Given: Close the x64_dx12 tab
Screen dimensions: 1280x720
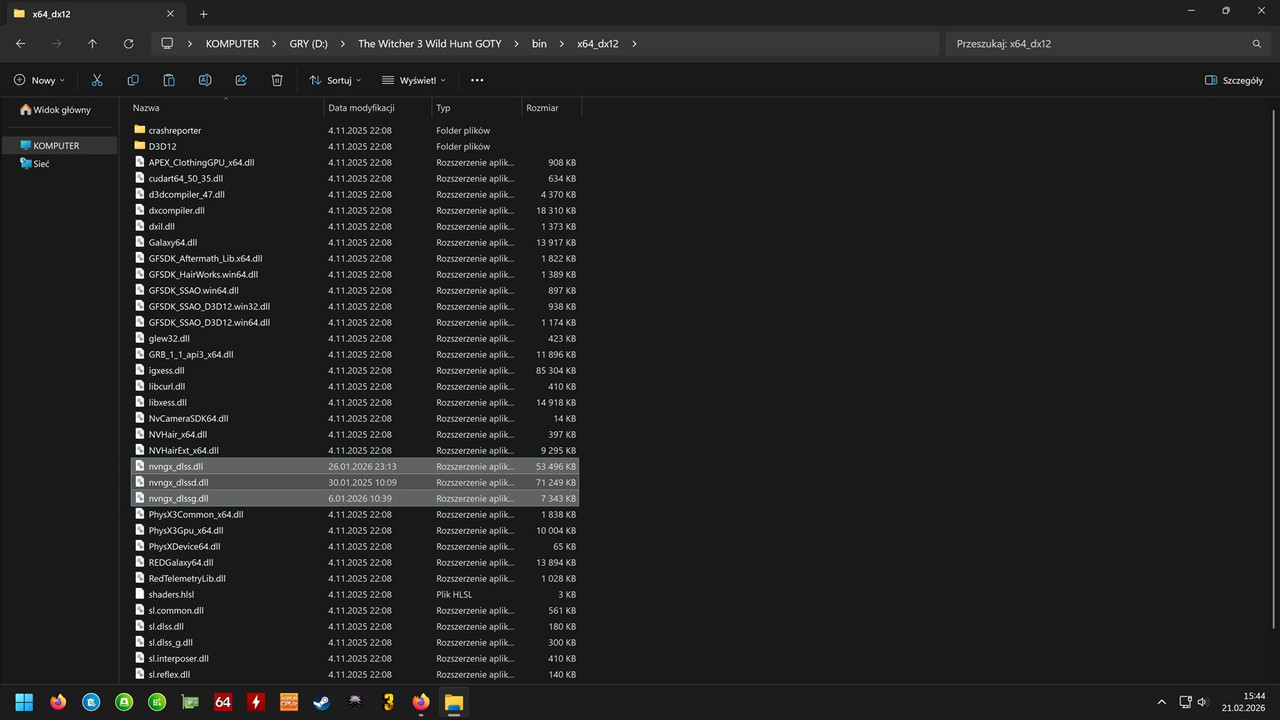Looking at the screenshot, I should [x=170, y=14].
